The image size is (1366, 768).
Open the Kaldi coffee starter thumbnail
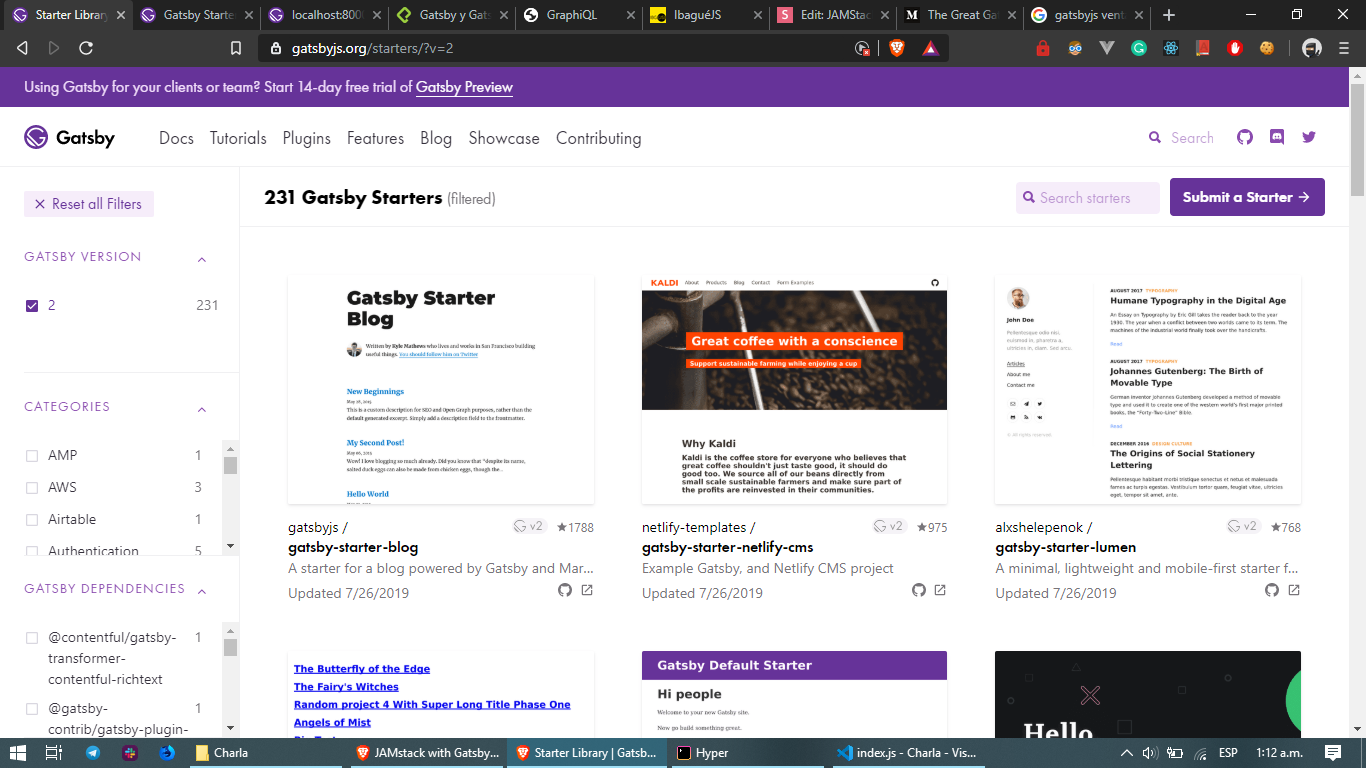tap(794, 390)
